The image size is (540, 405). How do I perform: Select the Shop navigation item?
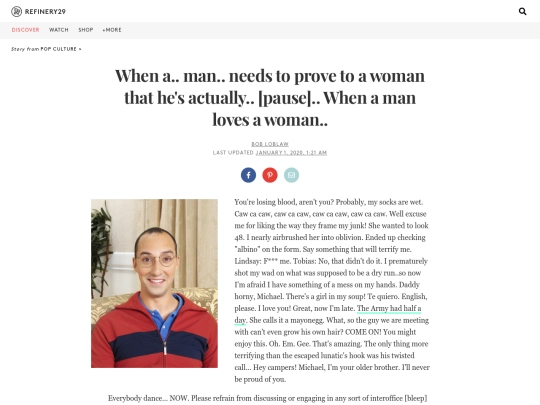tap(86, 30)
